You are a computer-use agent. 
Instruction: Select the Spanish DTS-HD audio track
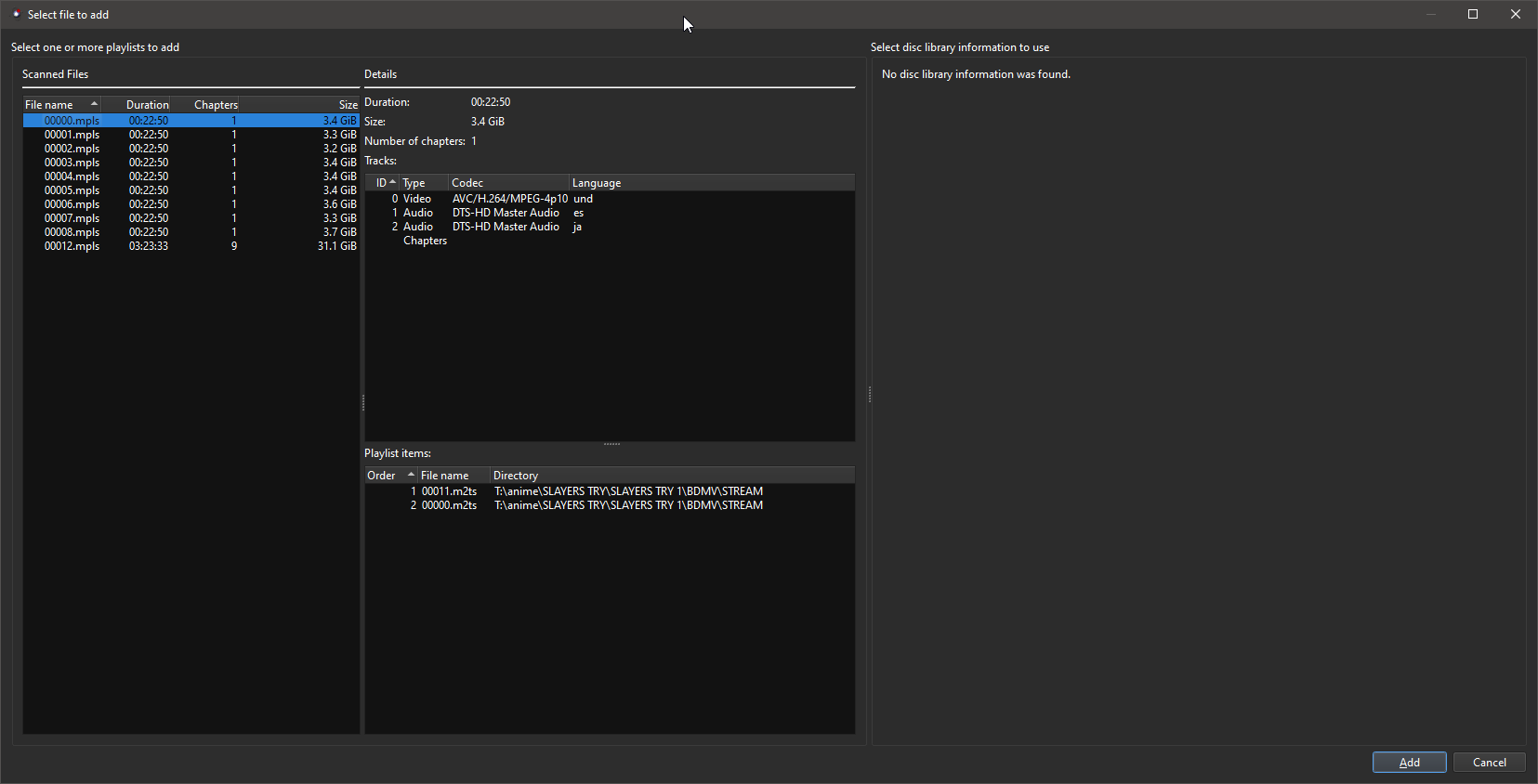[x=505, y=213]
